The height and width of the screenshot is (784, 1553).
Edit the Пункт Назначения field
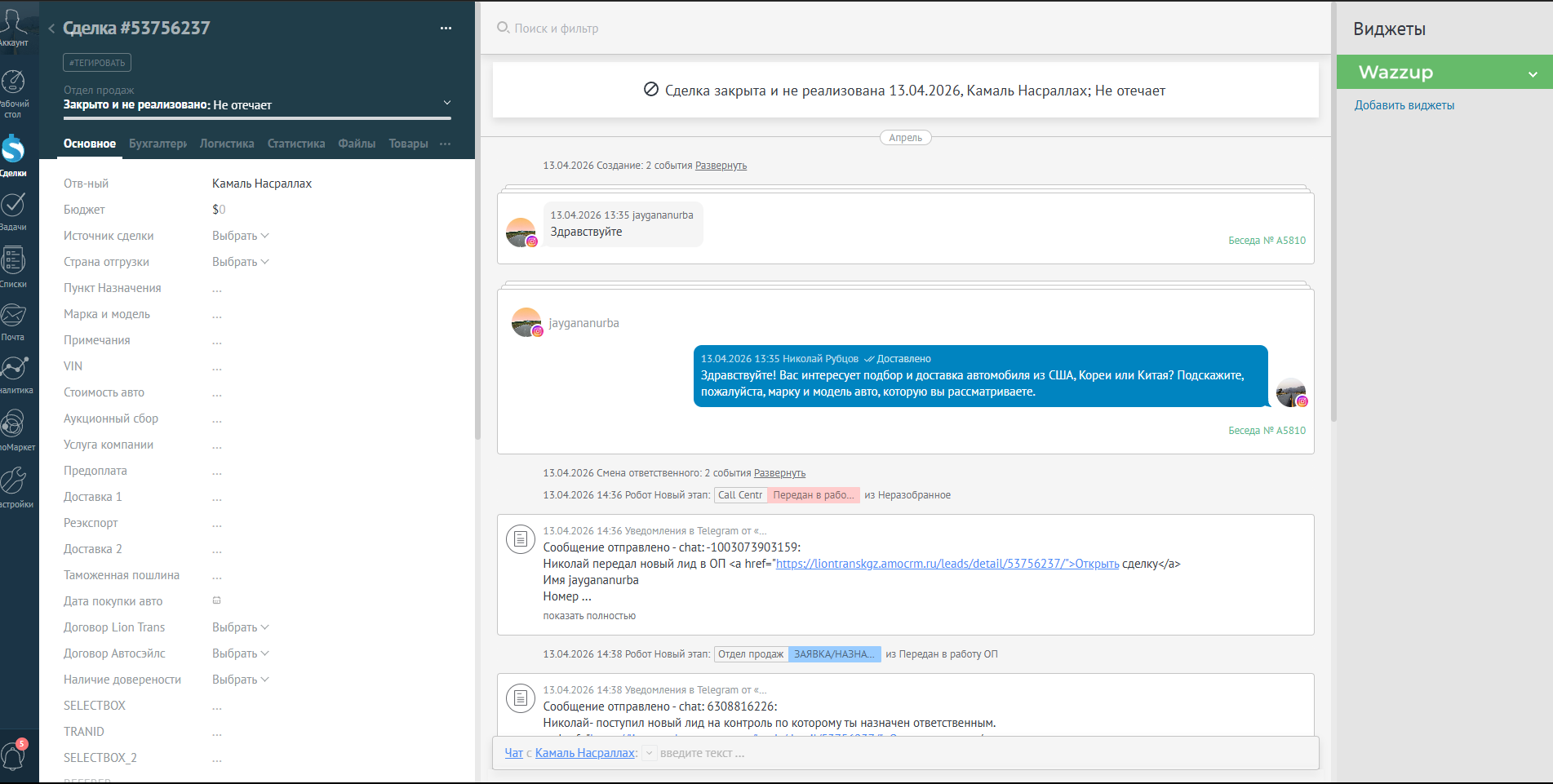point(217,289)
